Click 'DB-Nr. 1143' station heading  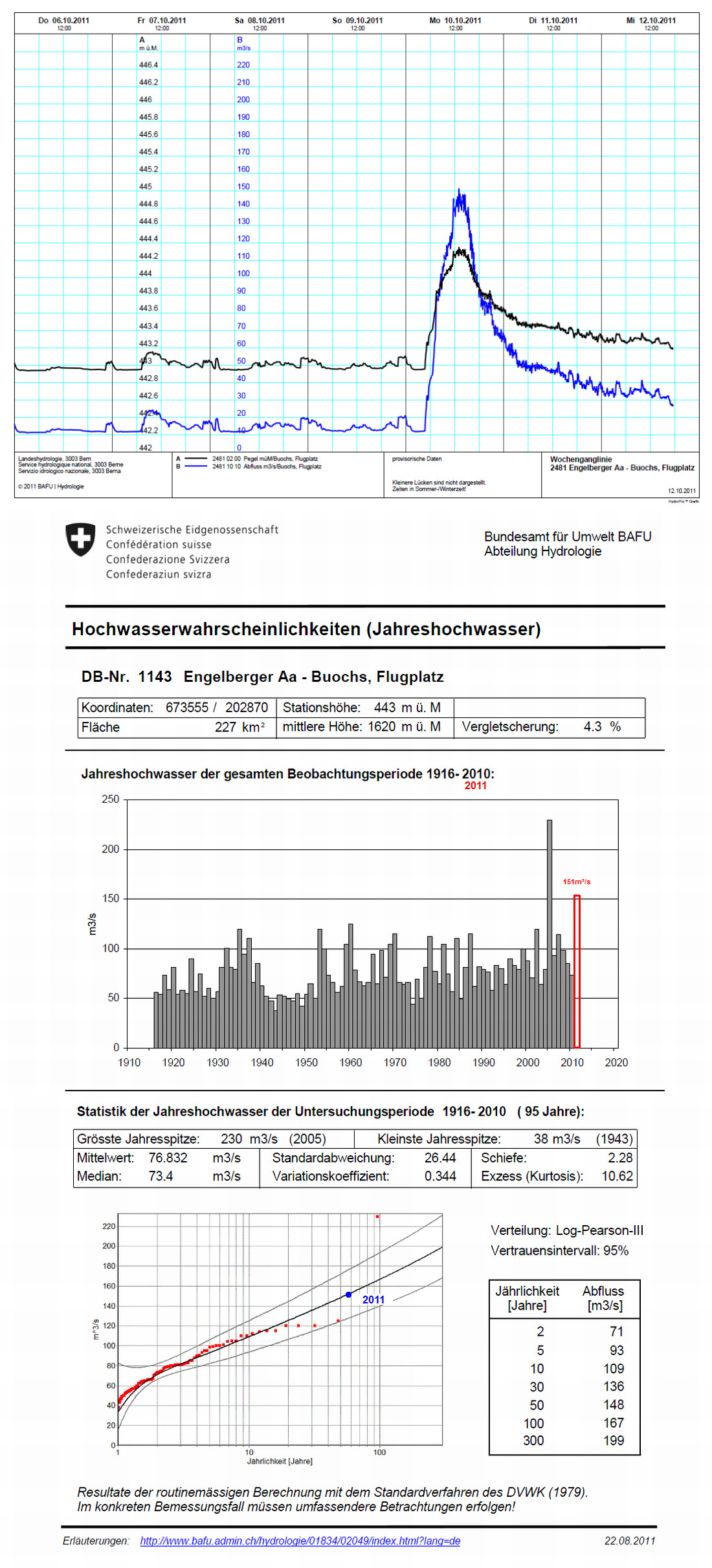126,677
